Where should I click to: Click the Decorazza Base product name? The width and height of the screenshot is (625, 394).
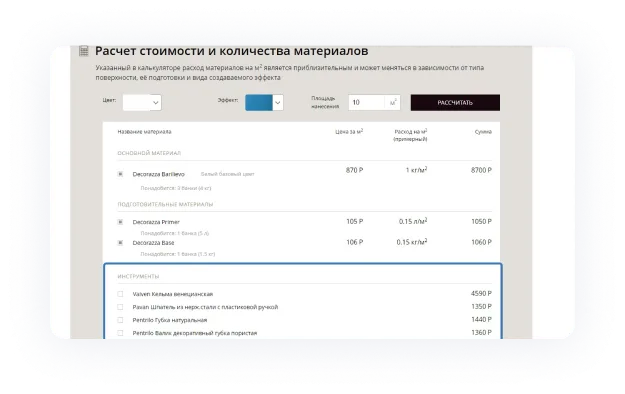point(153,243)
